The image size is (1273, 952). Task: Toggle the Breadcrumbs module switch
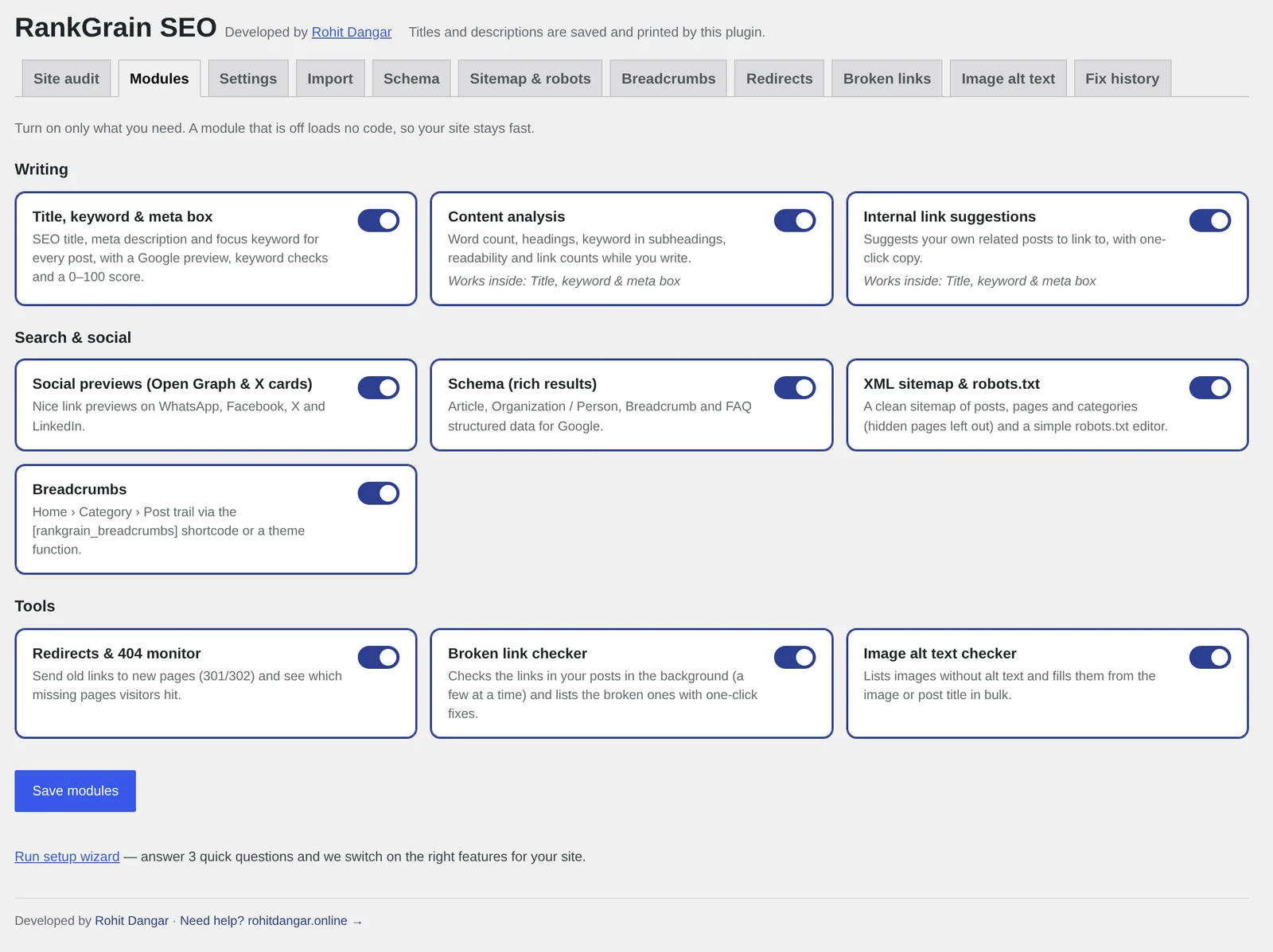point(378,493)
